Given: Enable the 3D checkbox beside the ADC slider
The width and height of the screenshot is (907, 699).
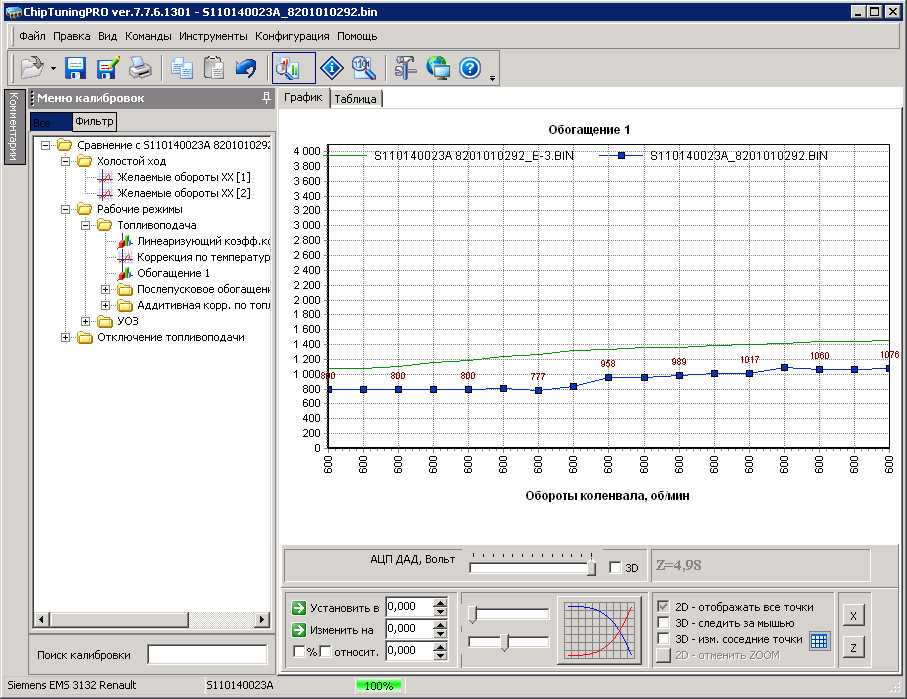Looking at the screenshot, I should (615, 568).
